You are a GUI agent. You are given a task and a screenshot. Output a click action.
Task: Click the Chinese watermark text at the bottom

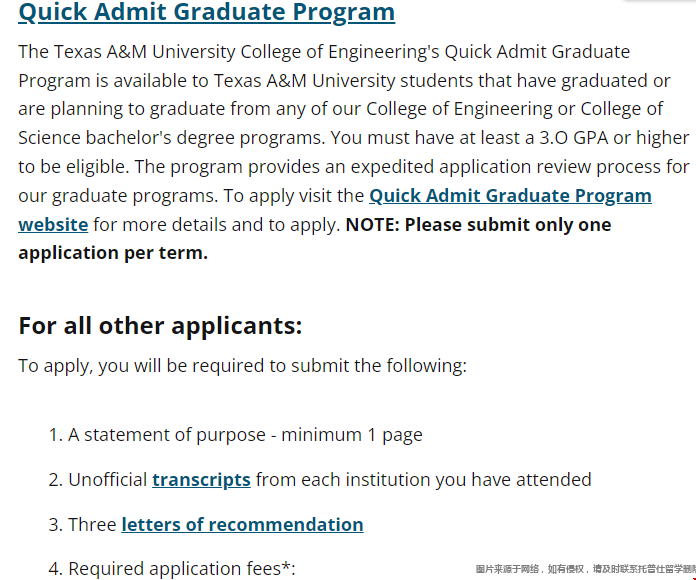[585, 569]
